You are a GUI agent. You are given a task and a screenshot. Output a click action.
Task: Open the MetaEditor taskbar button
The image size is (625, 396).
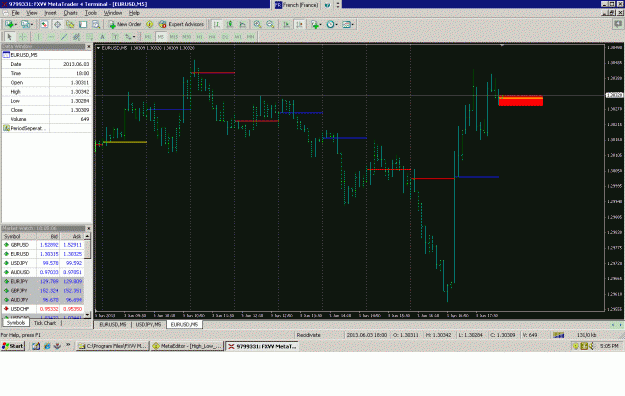click(x=187, y=346)
